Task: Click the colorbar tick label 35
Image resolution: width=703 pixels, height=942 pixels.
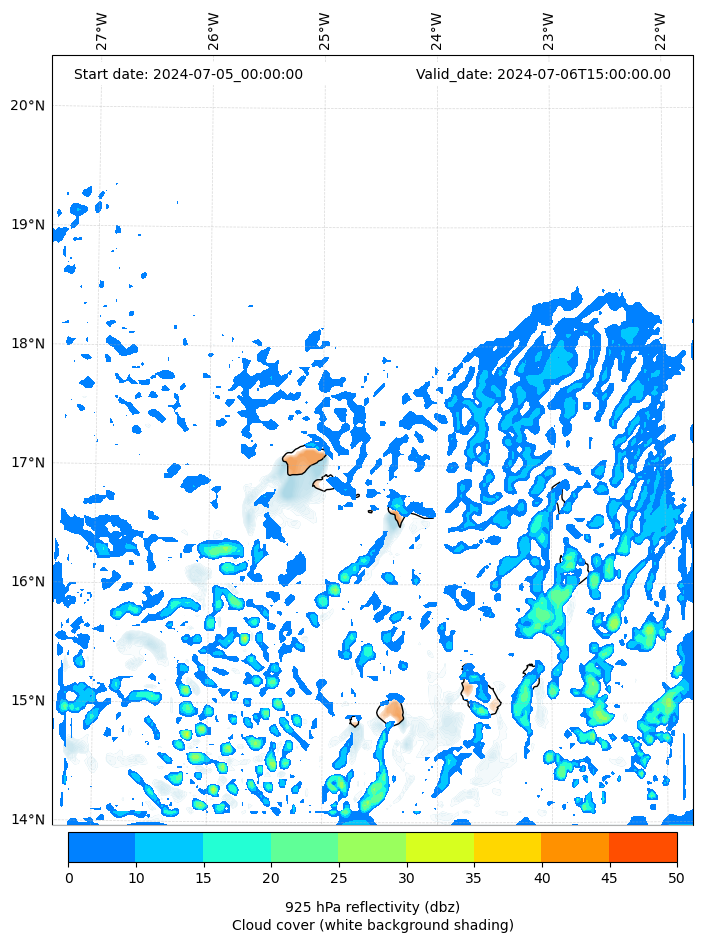Action: (473, 878)
